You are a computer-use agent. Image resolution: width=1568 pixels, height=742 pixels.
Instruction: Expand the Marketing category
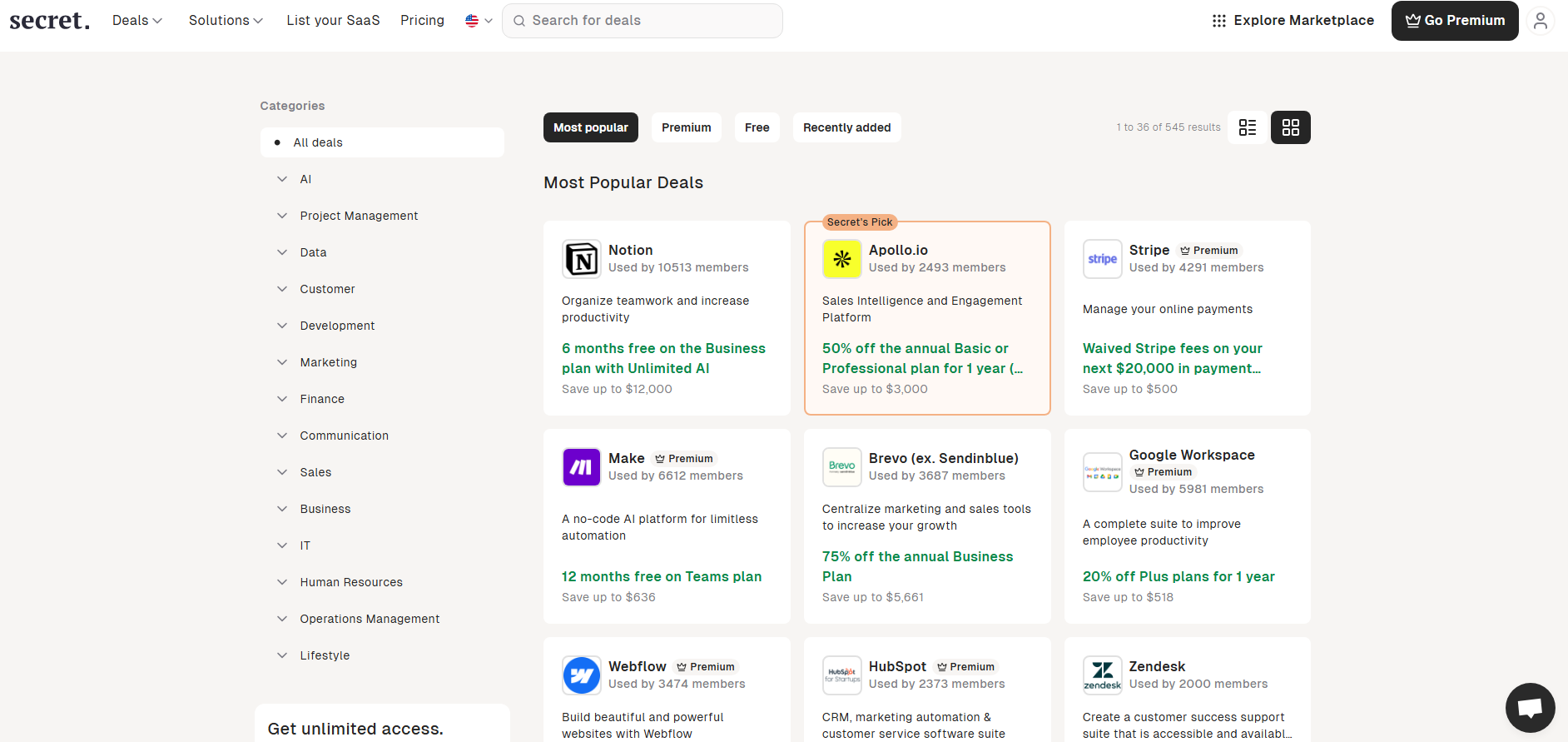(x=328, y=362)
